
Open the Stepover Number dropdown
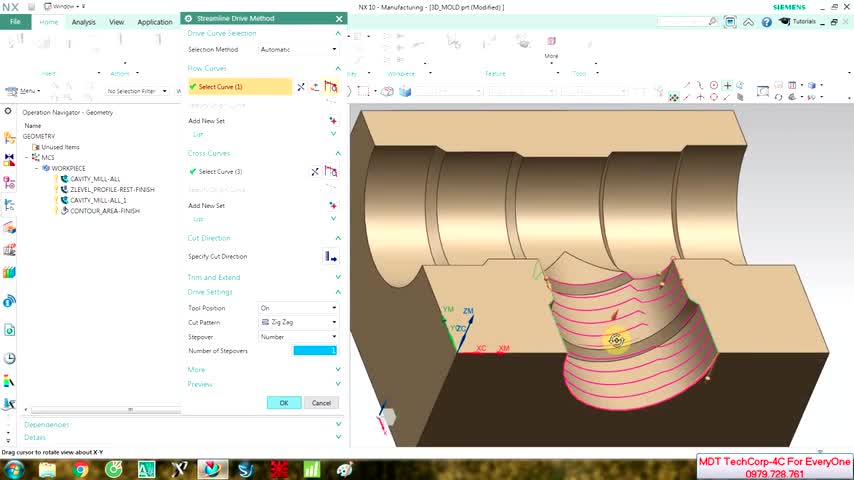[x=298, y=337]
